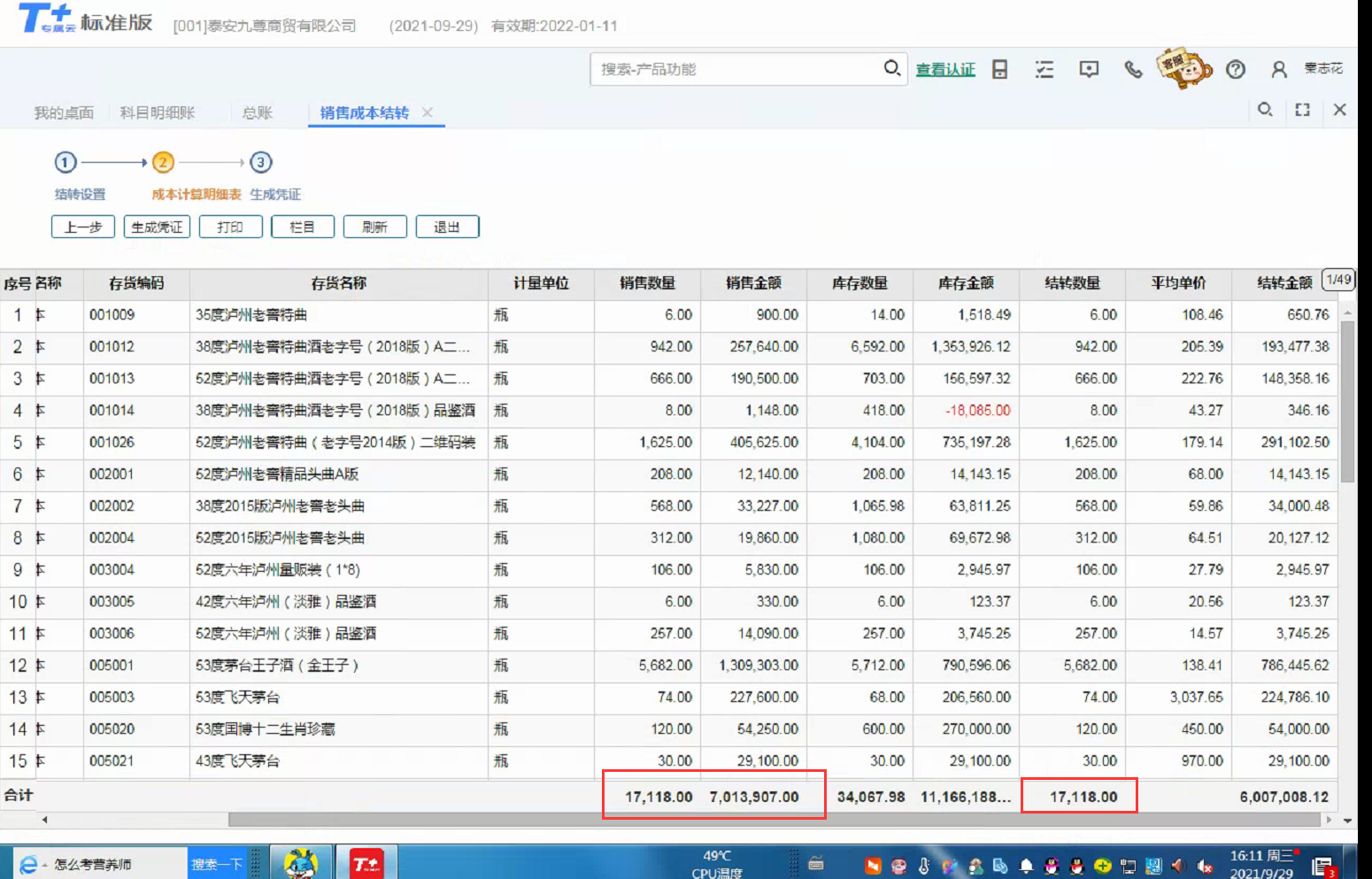Click the 销售数量 column header
This screenshot has height=879, width=1372.
(x=647, y=283)
